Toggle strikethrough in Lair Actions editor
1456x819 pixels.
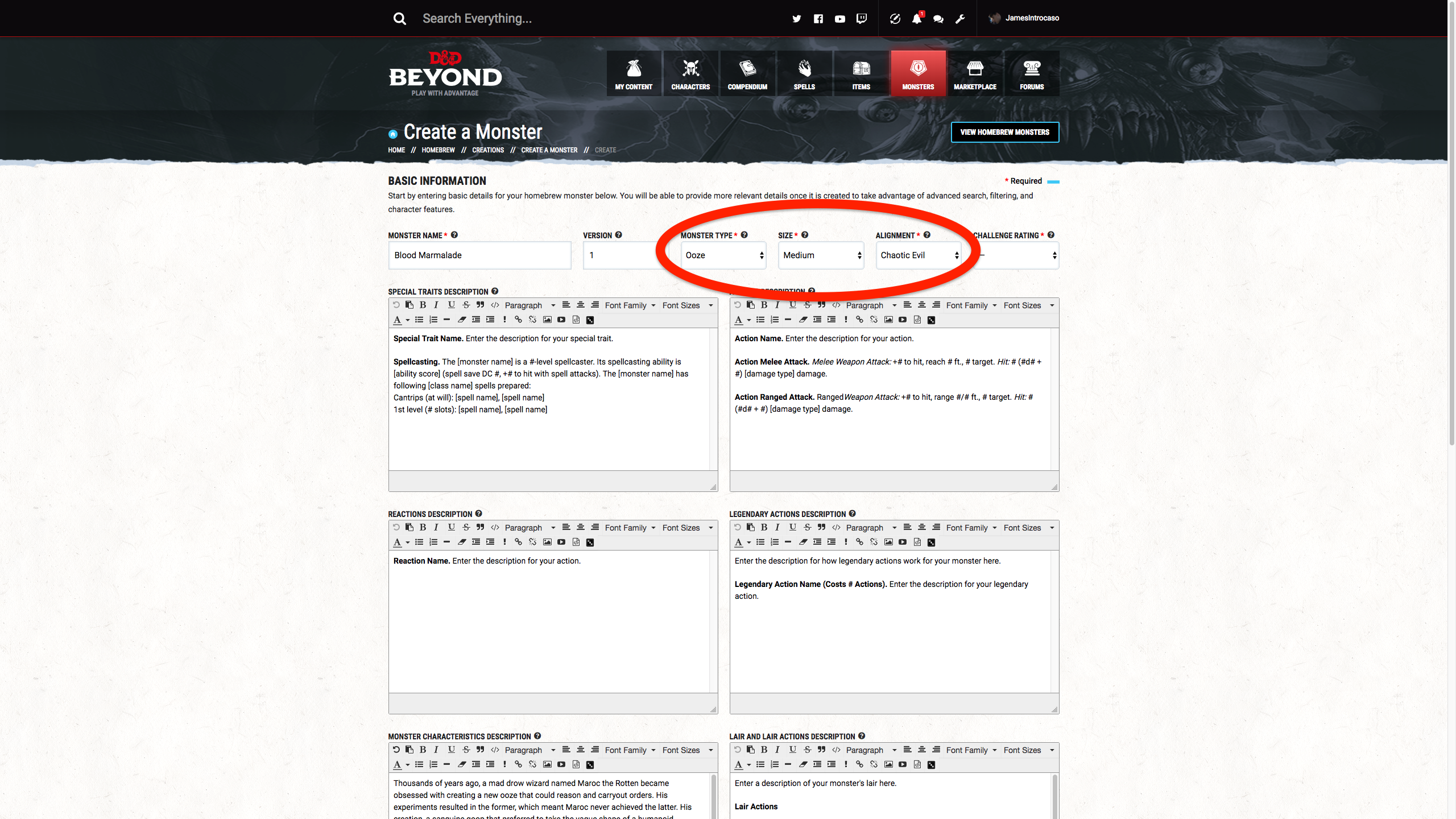point(807,750)
